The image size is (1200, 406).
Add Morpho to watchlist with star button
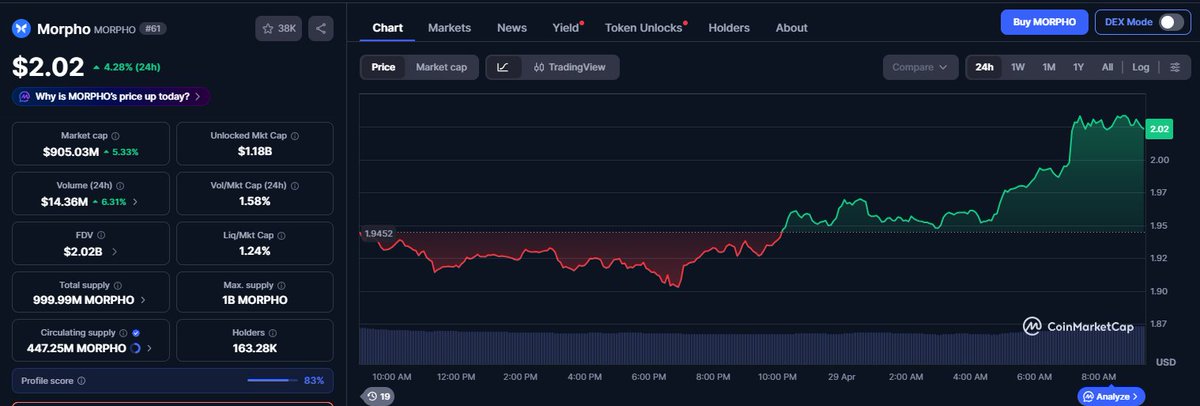click(279, 28)
